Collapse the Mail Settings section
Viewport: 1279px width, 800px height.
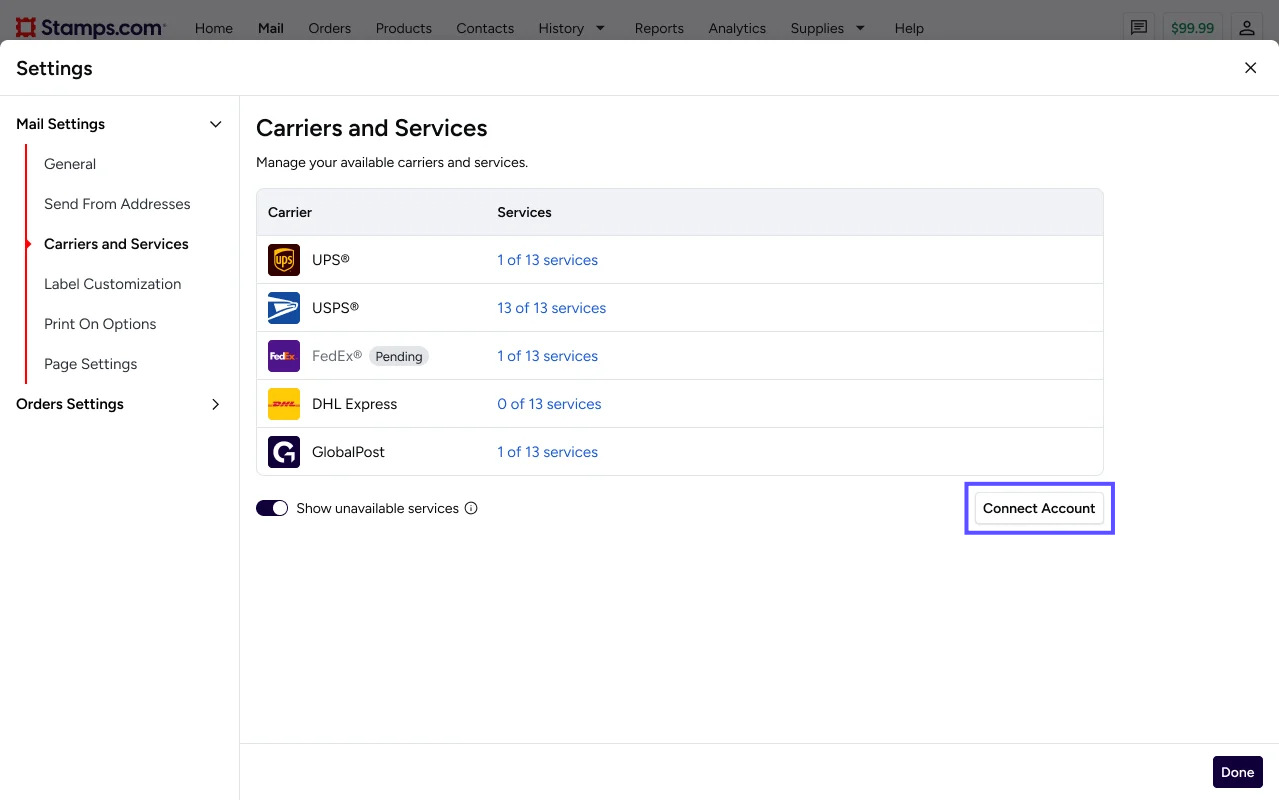[x=215, y=124]
